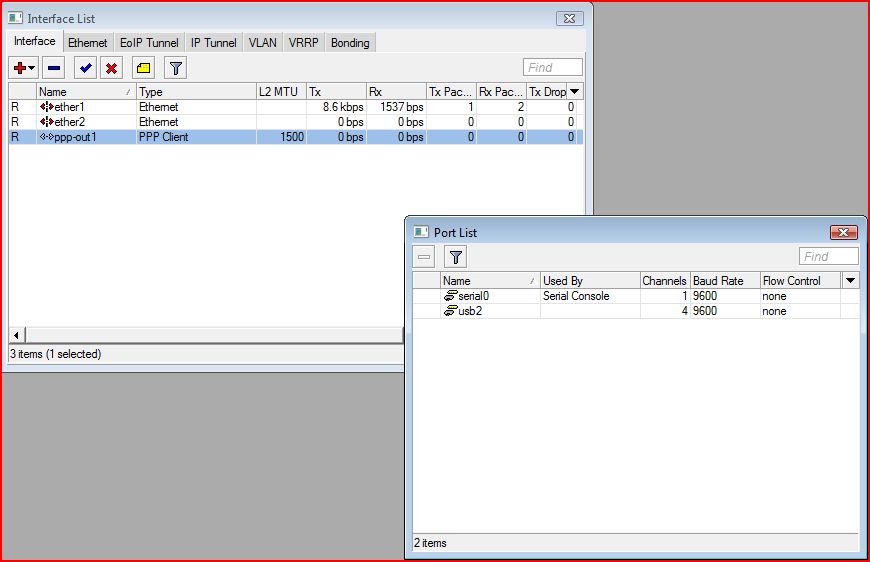Click the Find field in Port List

click(828, 256)
